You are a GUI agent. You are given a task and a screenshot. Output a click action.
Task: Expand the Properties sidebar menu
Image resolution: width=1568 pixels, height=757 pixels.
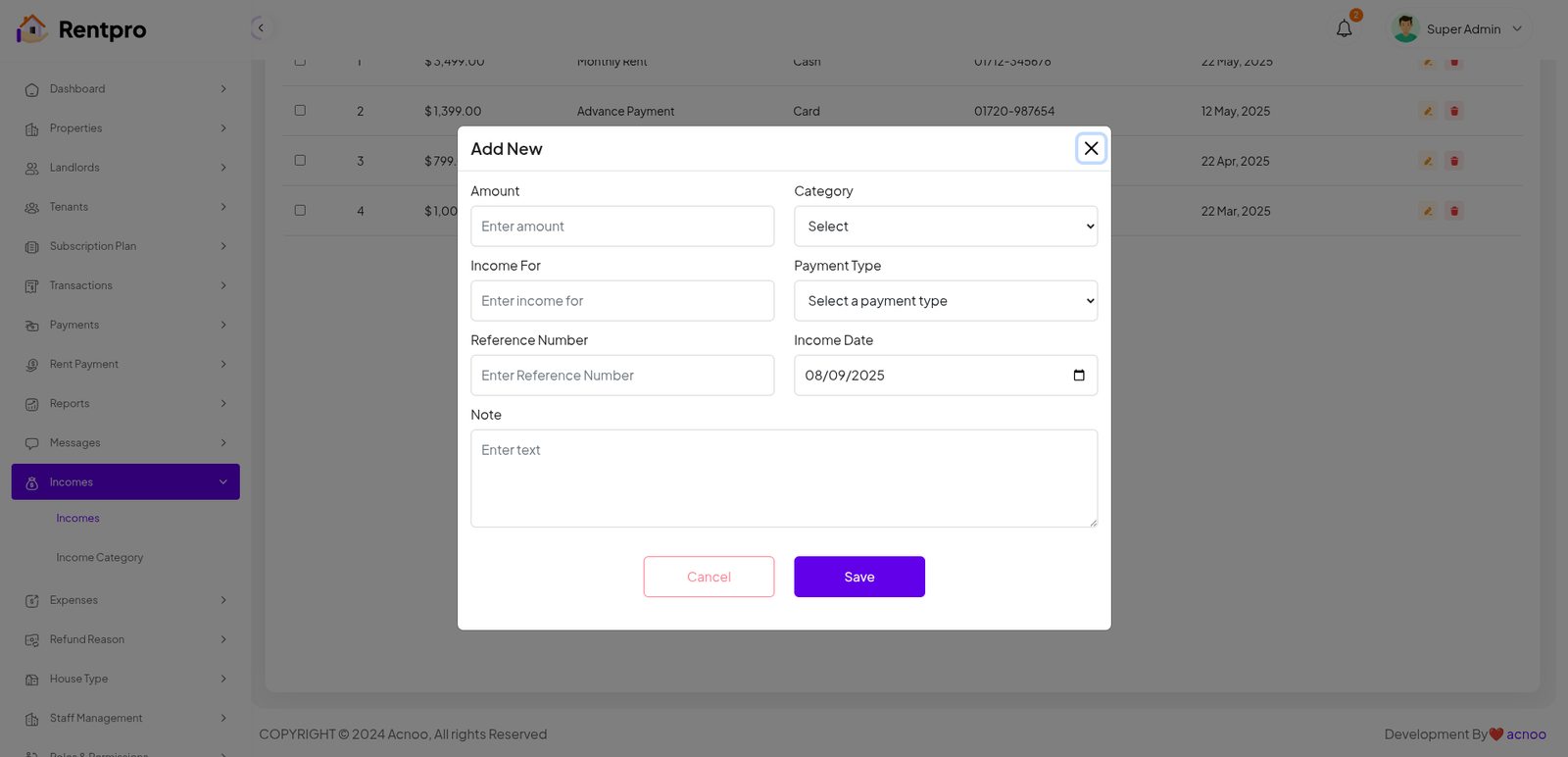click(125, 128)
